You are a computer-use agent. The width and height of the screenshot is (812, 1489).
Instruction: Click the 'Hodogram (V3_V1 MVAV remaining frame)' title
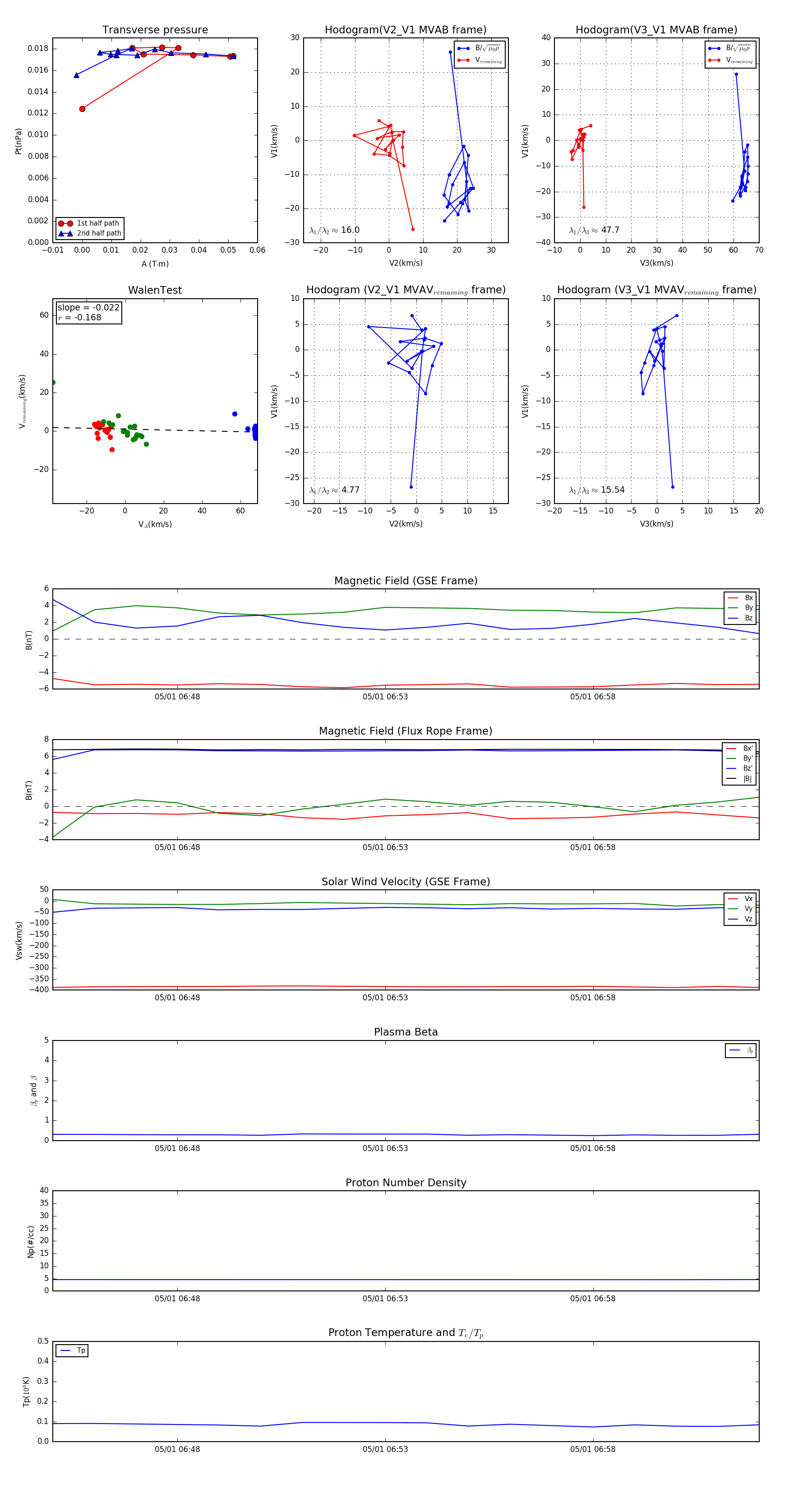click(656, 290)
